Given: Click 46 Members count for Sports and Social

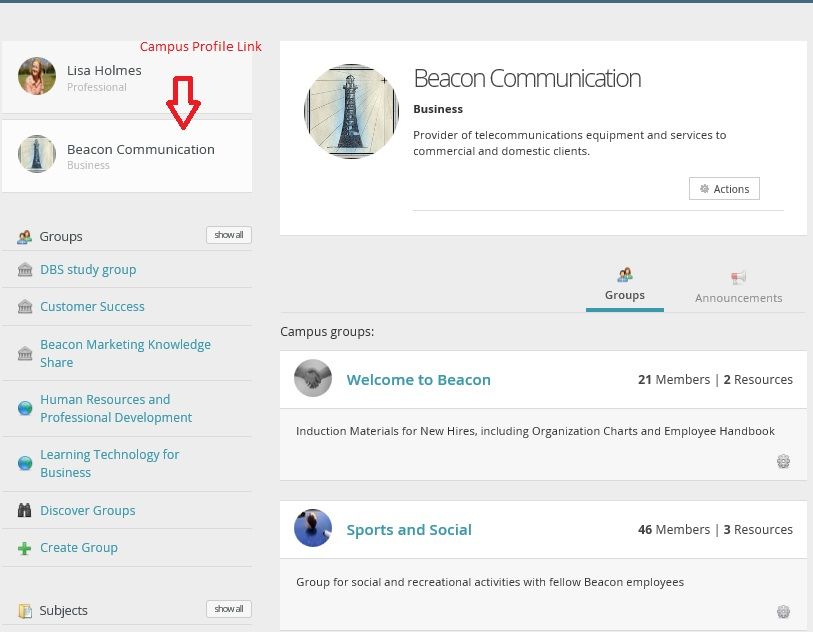Looking at the screenshot, I should (674, 529).
